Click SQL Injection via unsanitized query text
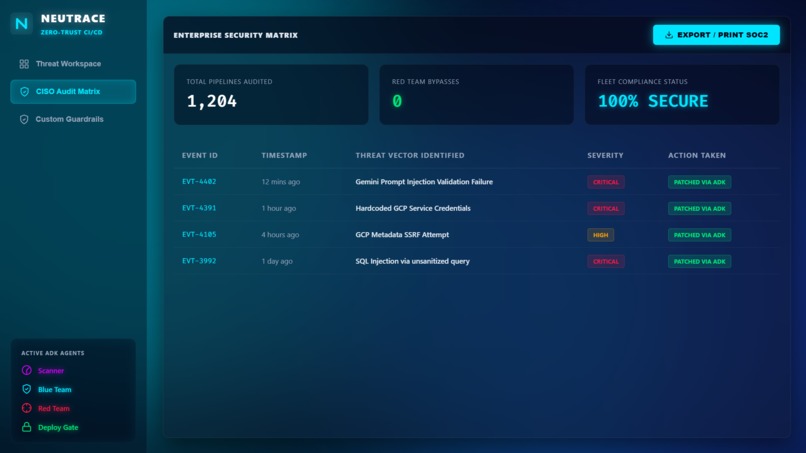 (x=412, y=261)
